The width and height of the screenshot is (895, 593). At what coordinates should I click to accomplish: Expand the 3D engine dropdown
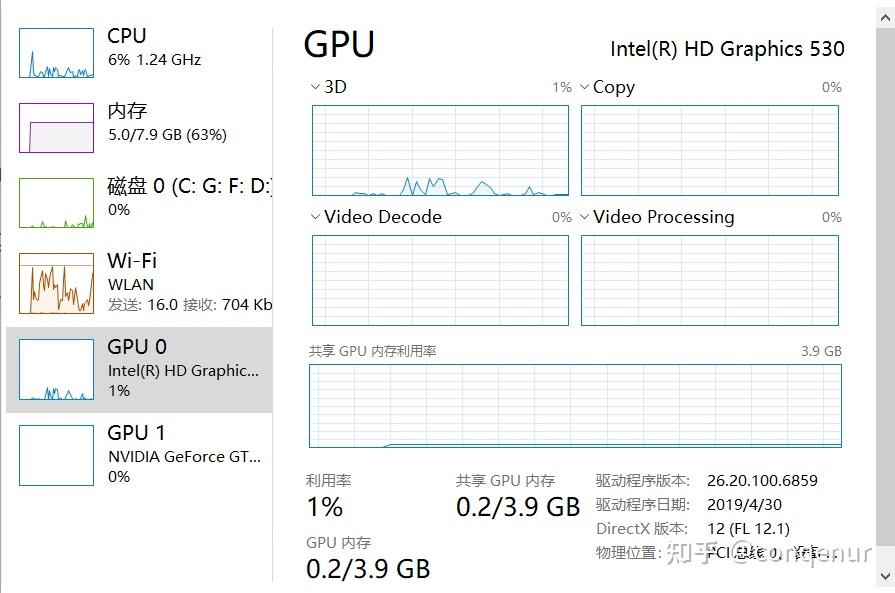[317, 87]
